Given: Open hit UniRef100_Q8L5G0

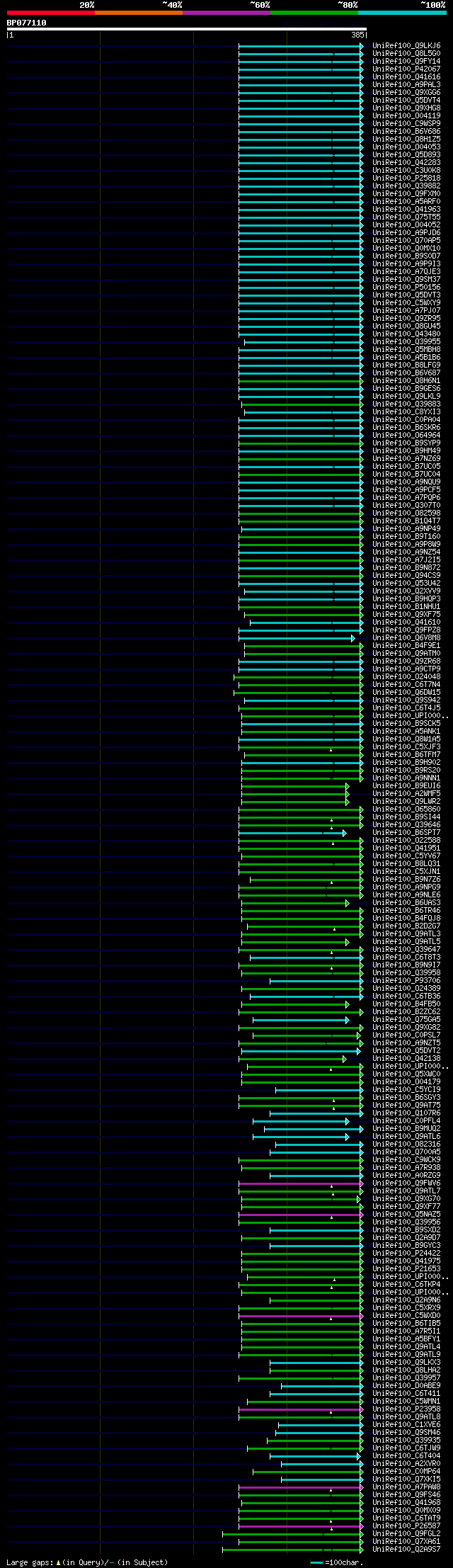Looking at the screenshot, I should pos(406,53).
